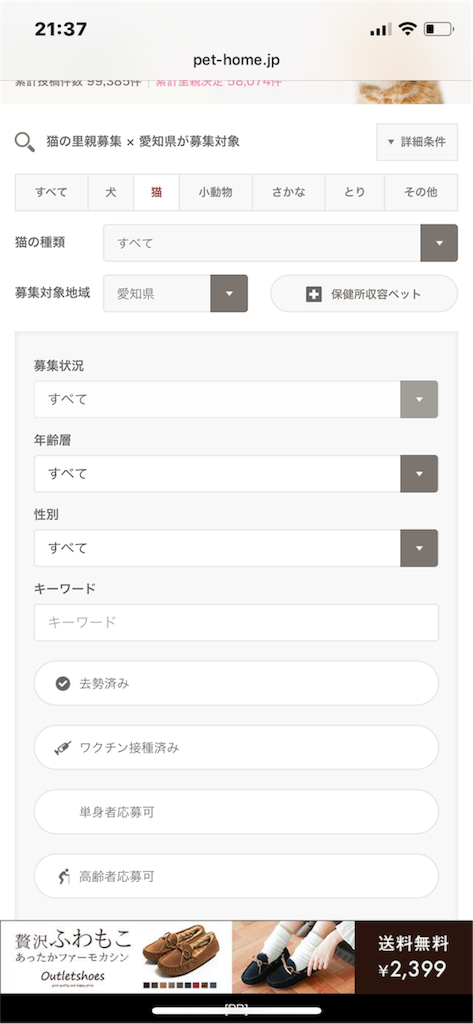Expand the 年齢層 dropdown
Screen dimensions: 473x1024
(x=236, y=473)
